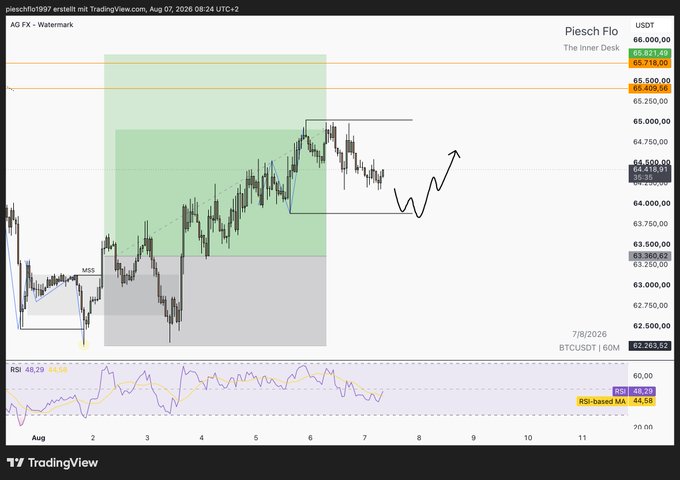Click the 63.000,00 price axis value
The image size is (680, 480).
(x=651, y=285)
